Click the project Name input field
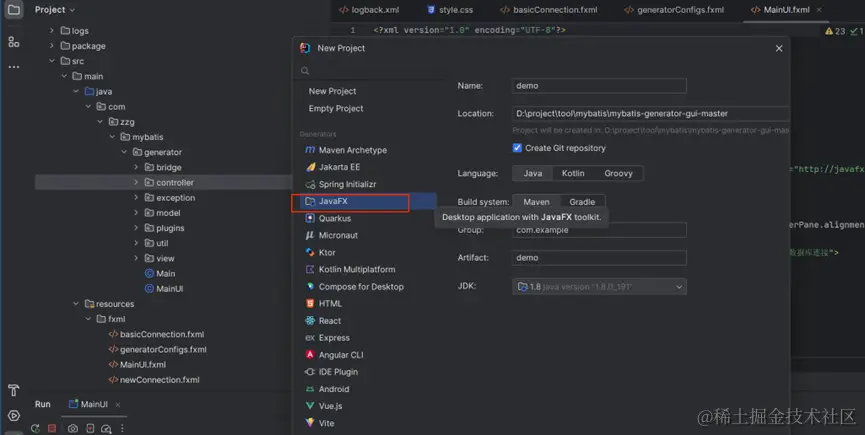Screen dimensions: 865x435 pyautogui.click(x=599, y=85)
